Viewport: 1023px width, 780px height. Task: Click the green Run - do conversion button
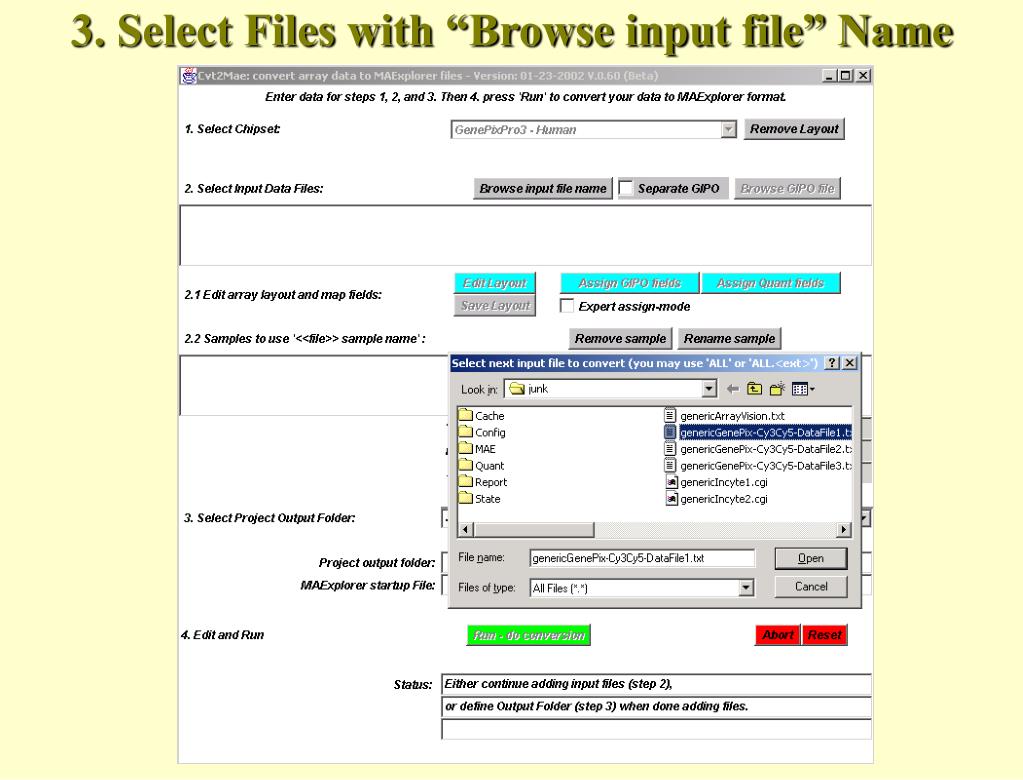(528, 635)
